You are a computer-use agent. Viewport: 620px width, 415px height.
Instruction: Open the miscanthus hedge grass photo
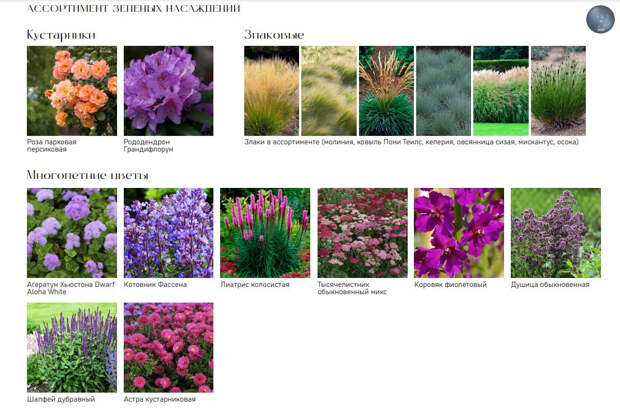501,91
